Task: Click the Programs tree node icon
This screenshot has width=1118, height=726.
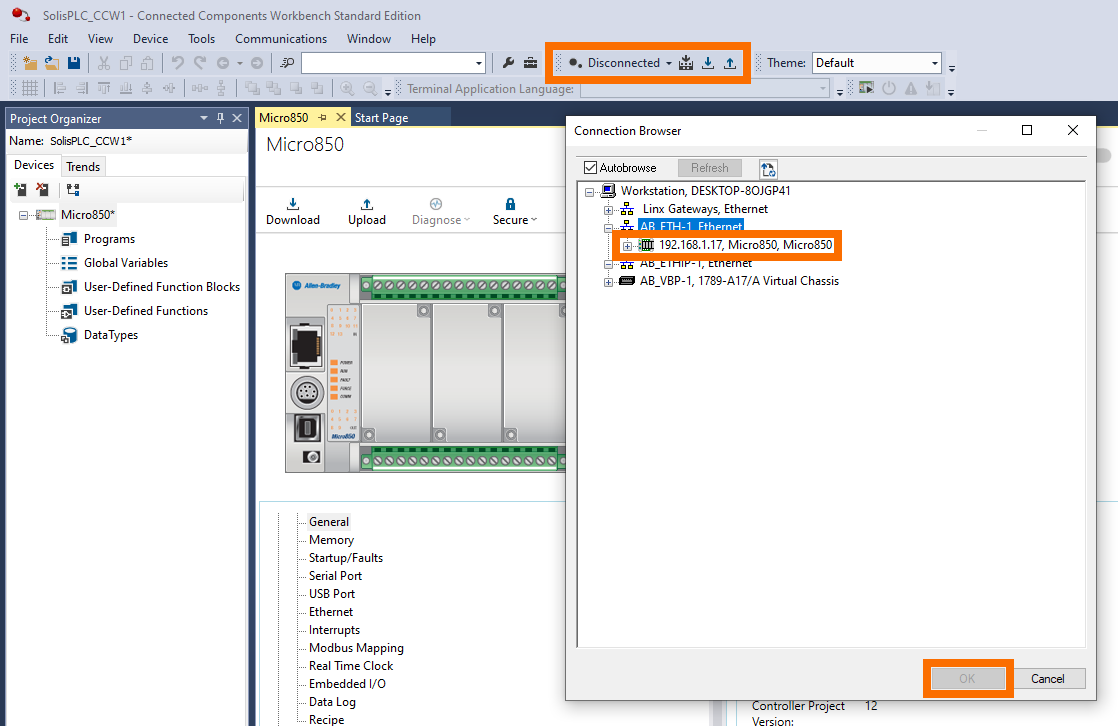Action: [x=69, y=239]
